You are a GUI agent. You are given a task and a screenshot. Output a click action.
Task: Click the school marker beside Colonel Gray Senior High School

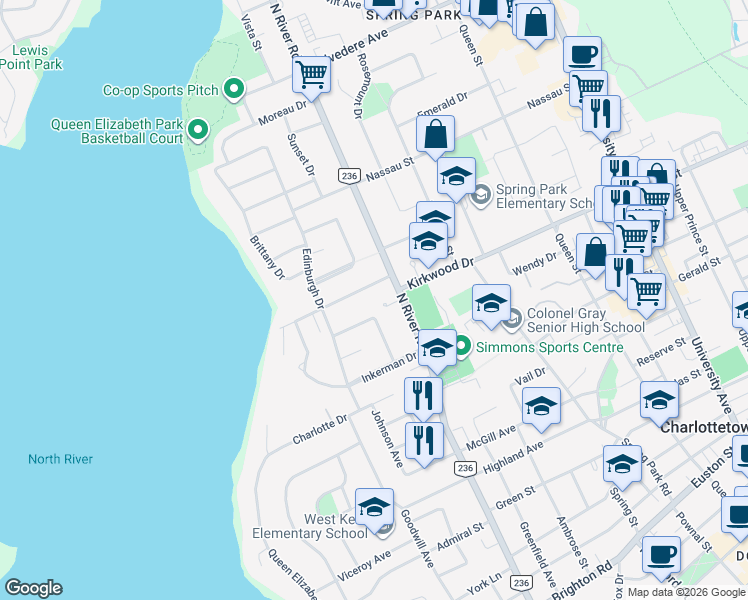491,304
